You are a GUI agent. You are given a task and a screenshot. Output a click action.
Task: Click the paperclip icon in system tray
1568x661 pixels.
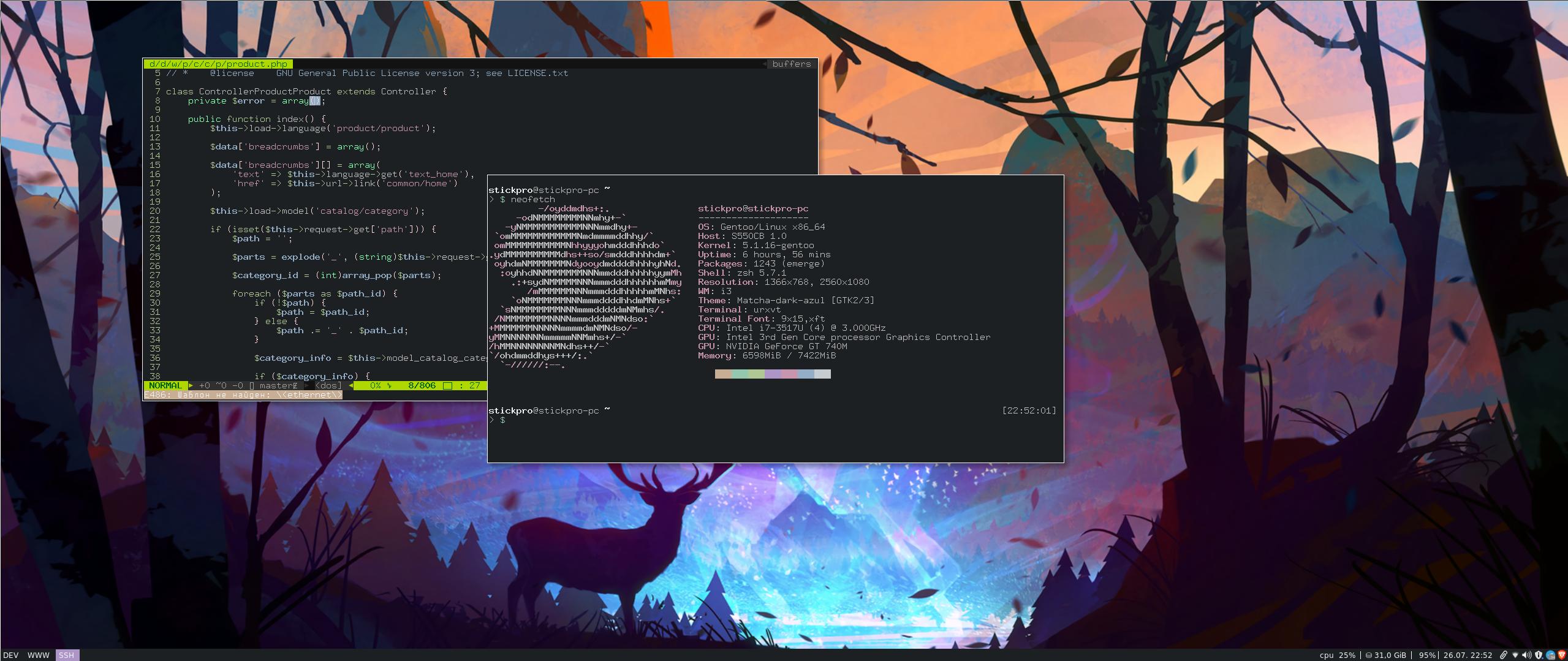(1503, 655)
